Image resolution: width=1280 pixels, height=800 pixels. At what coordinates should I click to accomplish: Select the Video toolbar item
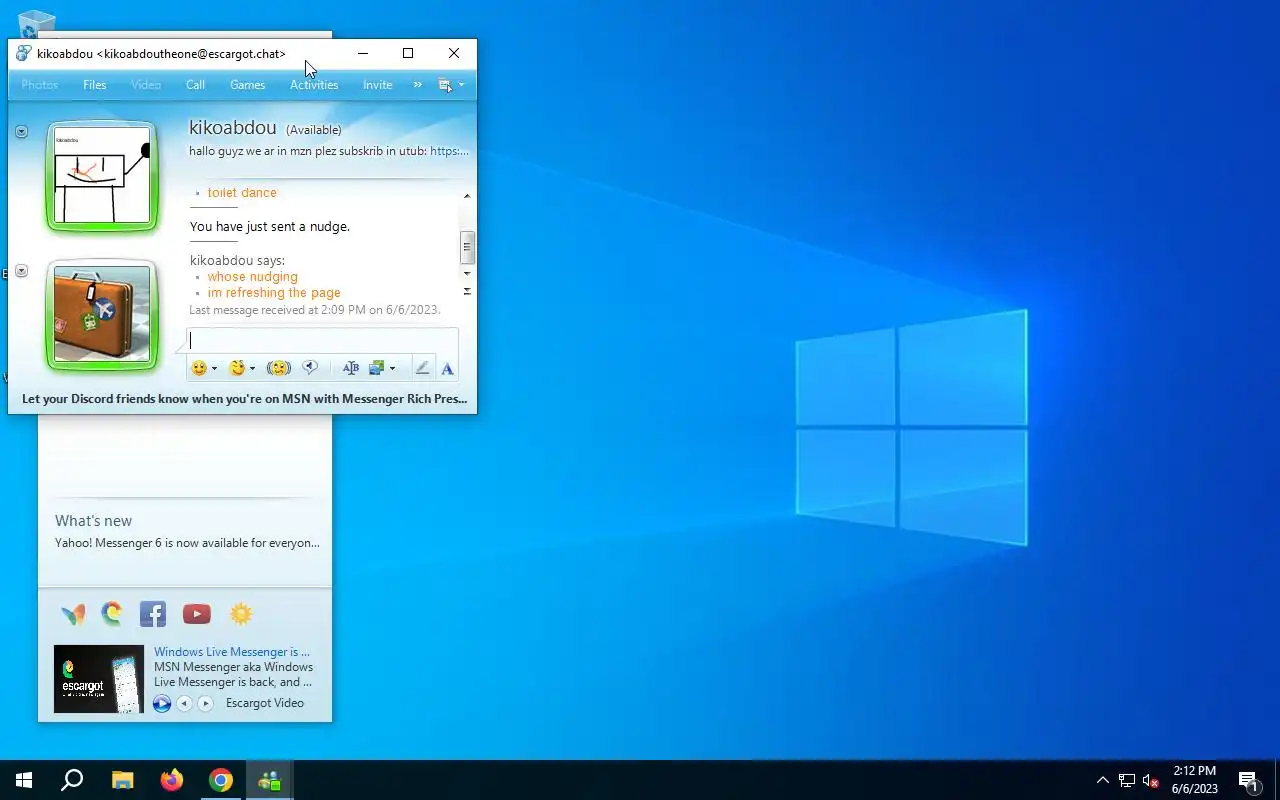[x=146, y=85]
